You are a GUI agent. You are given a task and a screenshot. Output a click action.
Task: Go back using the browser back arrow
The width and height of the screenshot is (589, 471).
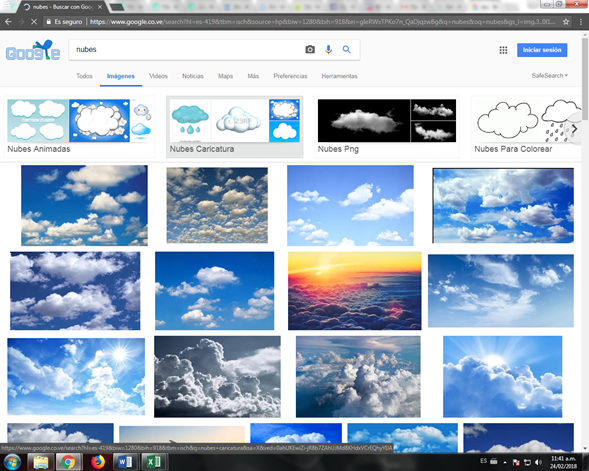[8, 22]
